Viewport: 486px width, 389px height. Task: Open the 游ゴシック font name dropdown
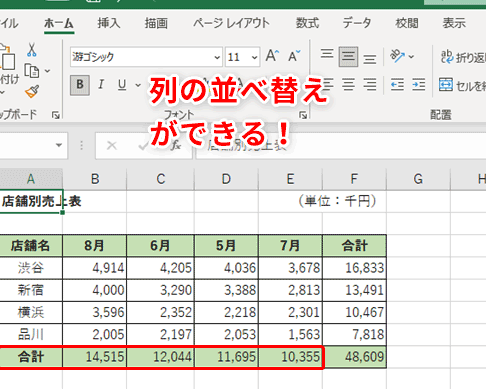click(x=217, y=57)
